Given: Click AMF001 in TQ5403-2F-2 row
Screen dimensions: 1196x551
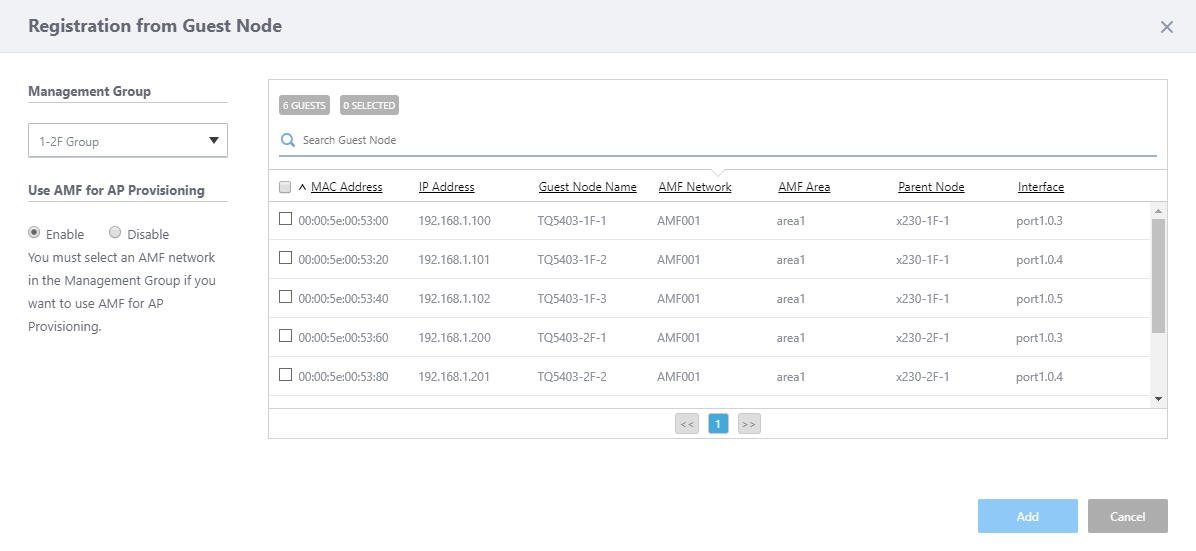Looking at the screenshot, I should 679,377.
